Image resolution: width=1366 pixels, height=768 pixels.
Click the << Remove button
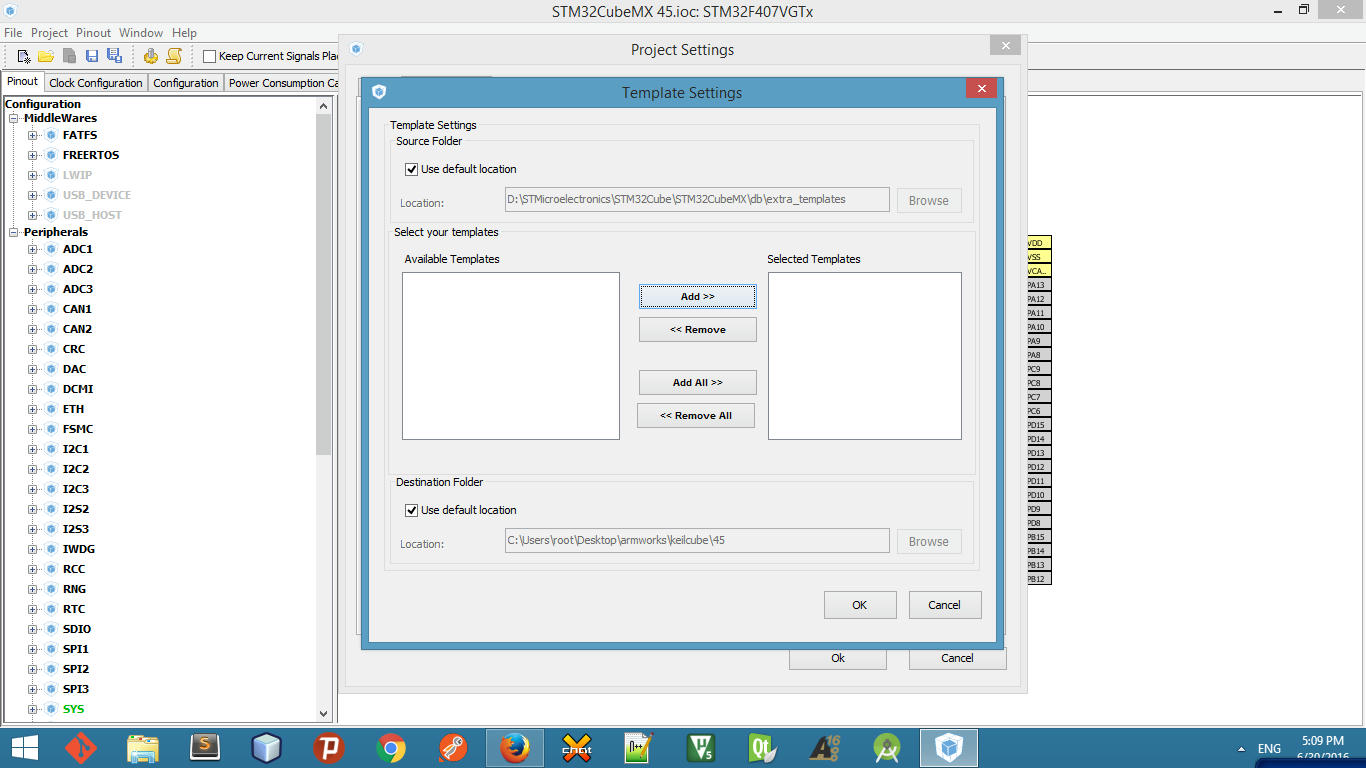(698, 329)
